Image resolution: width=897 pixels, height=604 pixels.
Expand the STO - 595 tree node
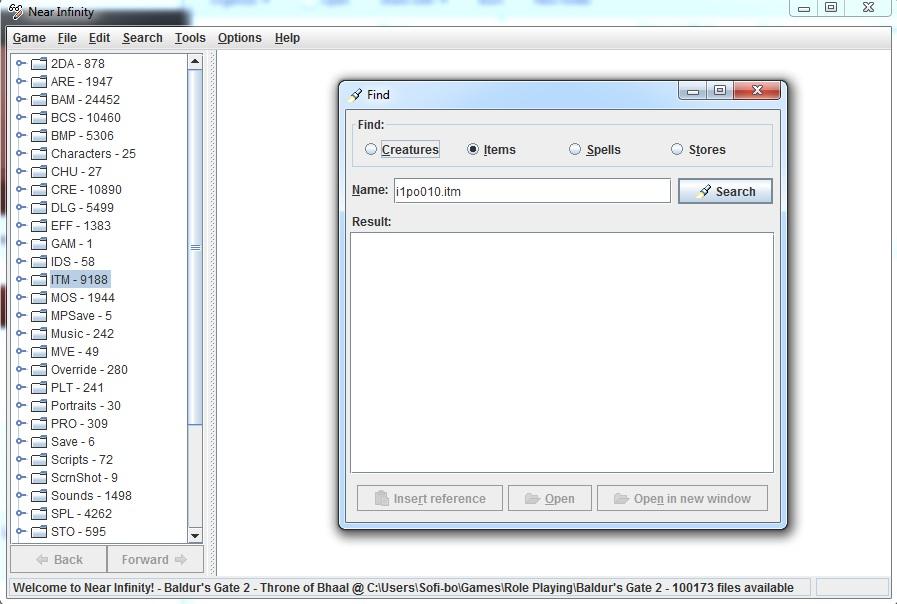coord(21,532)
